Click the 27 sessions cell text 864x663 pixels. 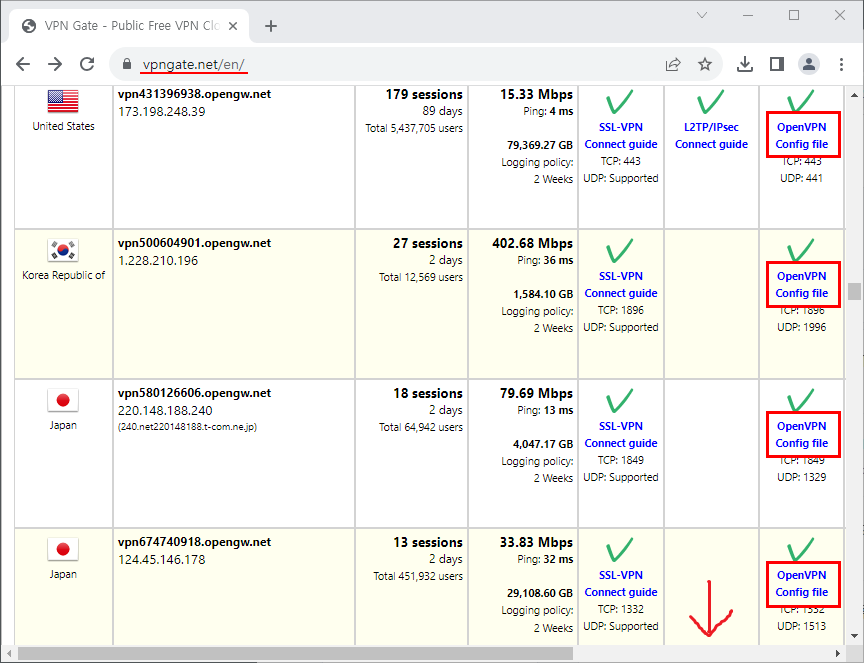428,243
